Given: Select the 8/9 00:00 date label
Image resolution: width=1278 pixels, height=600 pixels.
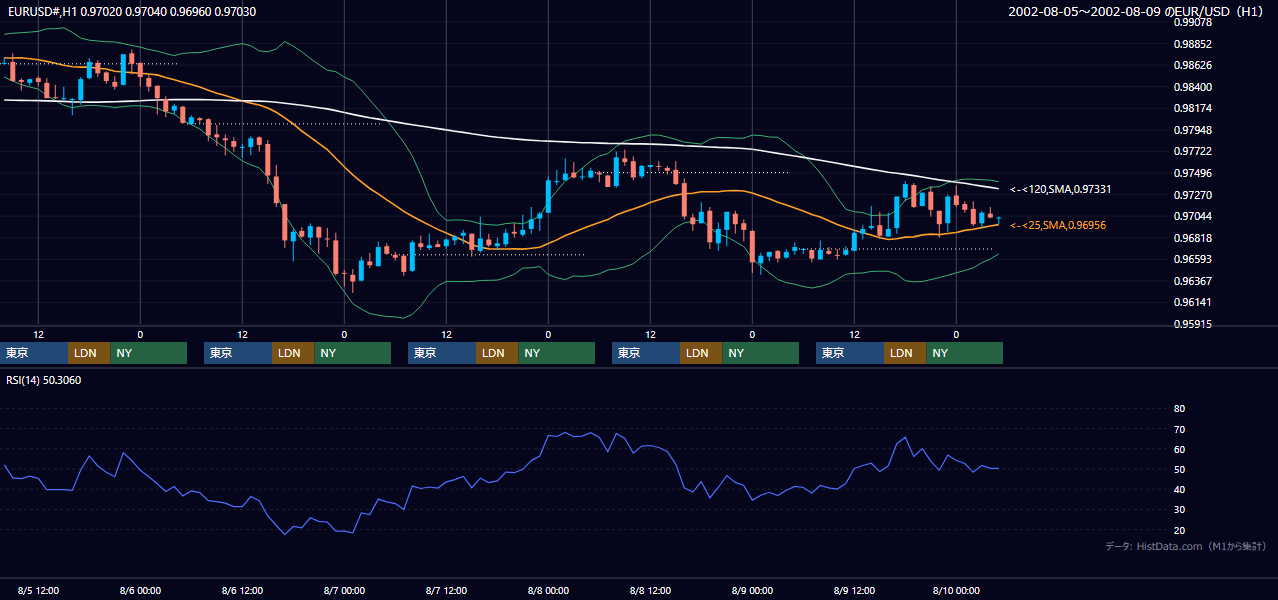Looking at the screenshot, I should 752,591.
